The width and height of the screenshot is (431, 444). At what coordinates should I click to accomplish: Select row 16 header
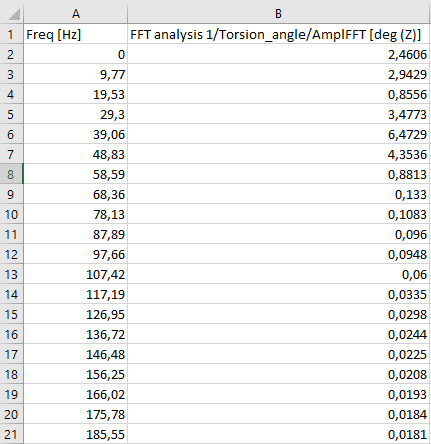pyautogui.click(x=11, y=334)
